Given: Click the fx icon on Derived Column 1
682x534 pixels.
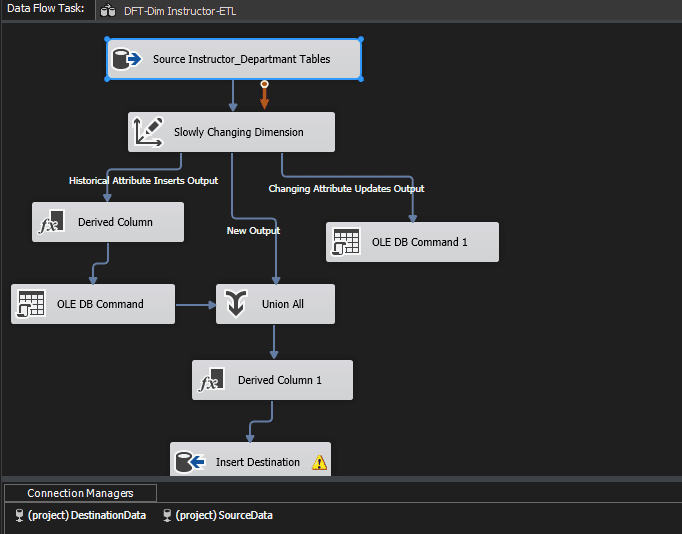Looking at the screenshot, I should tap(211, 380).
